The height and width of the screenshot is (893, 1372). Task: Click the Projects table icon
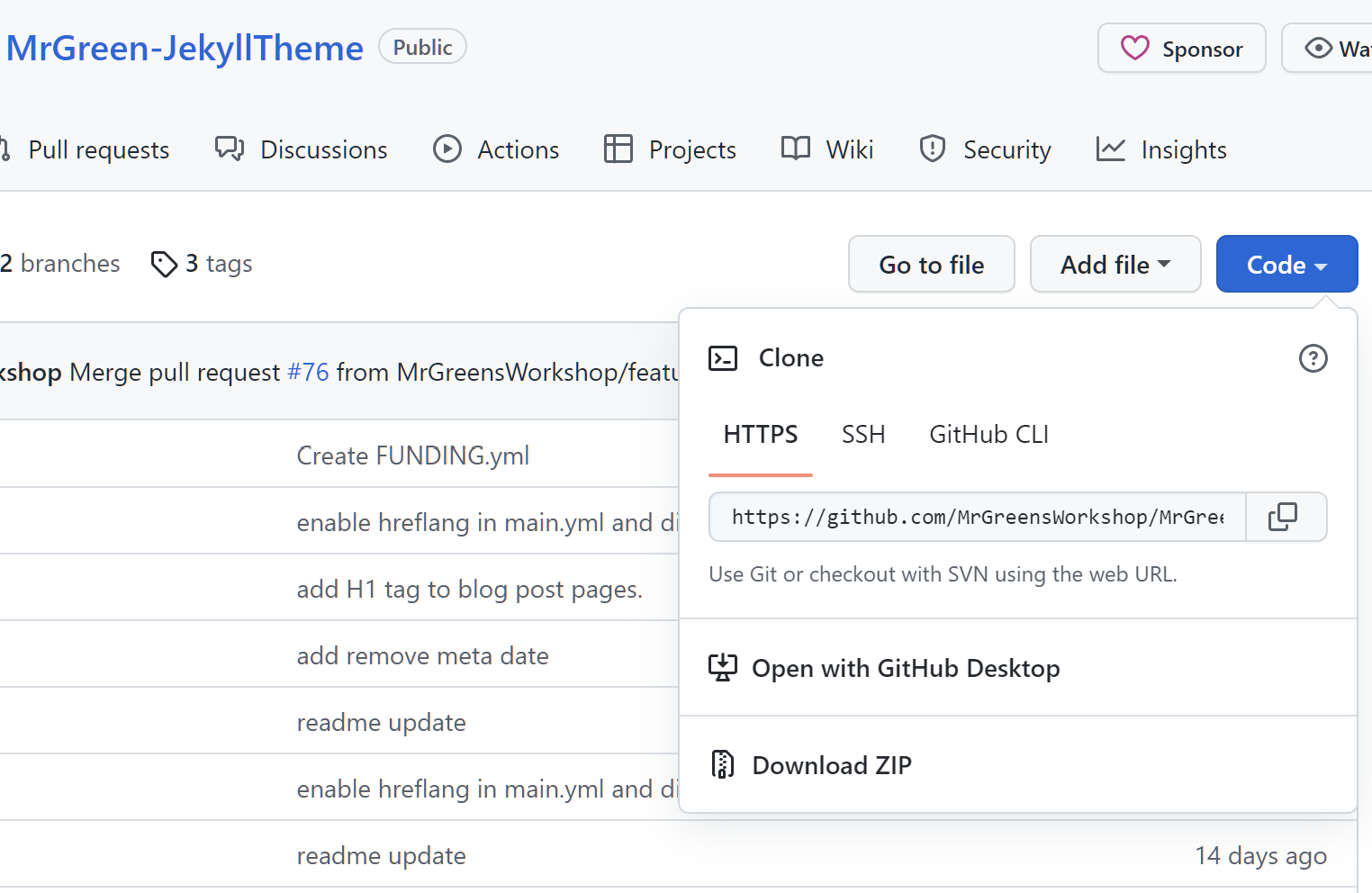pyautogui.click(x=618, y=149)
